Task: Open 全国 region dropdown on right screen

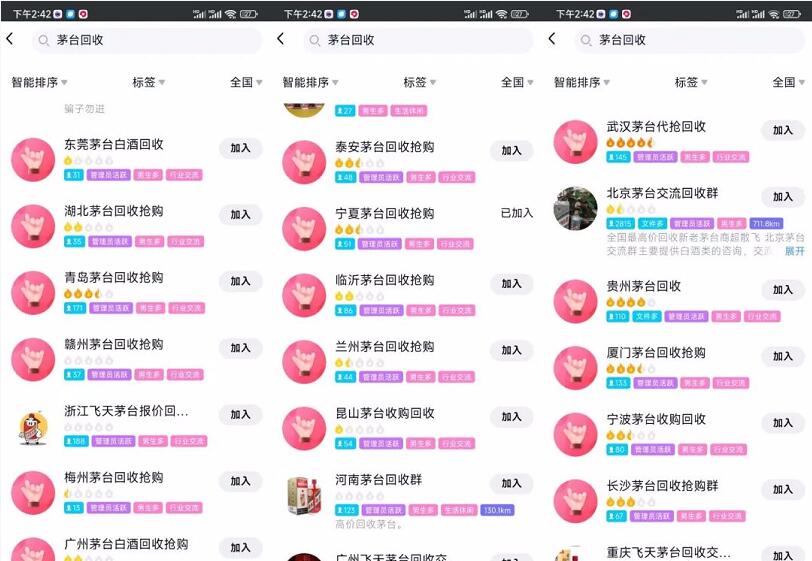Action: tap(788, 82)
